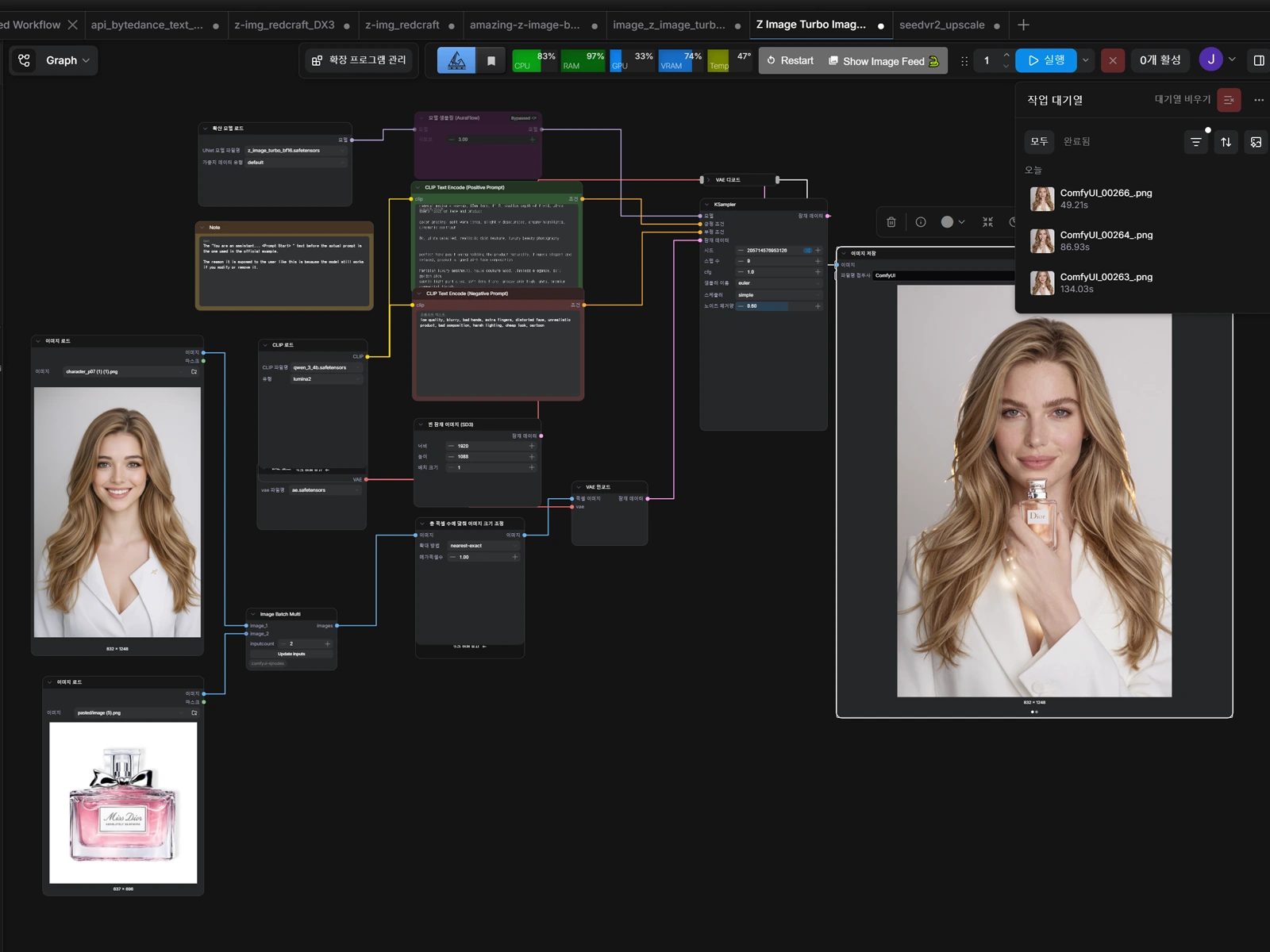Open the queue panel three-dots menu
This screenshot has width=1270, height=952.
tap(1259, 100)
